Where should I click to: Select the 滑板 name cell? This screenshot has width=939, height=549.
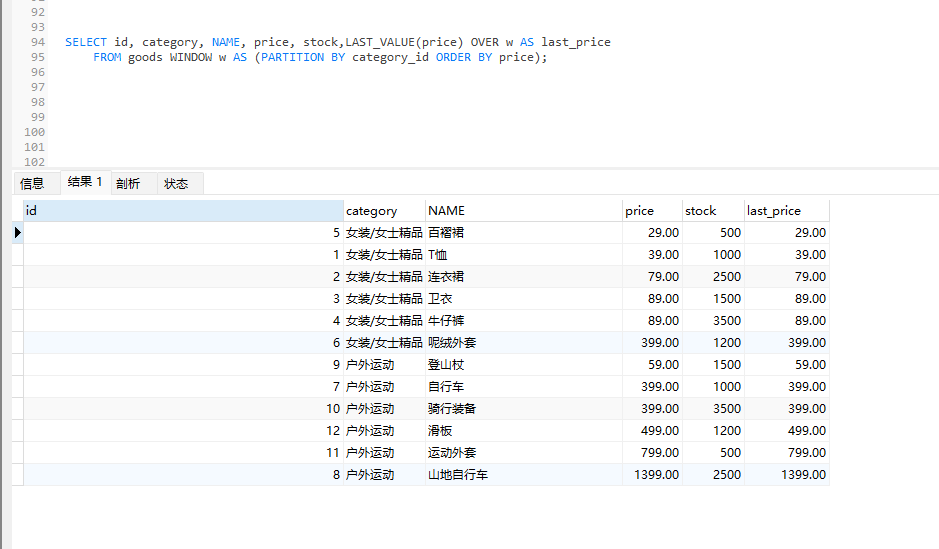pyautogui.click(x=524, y=430)
